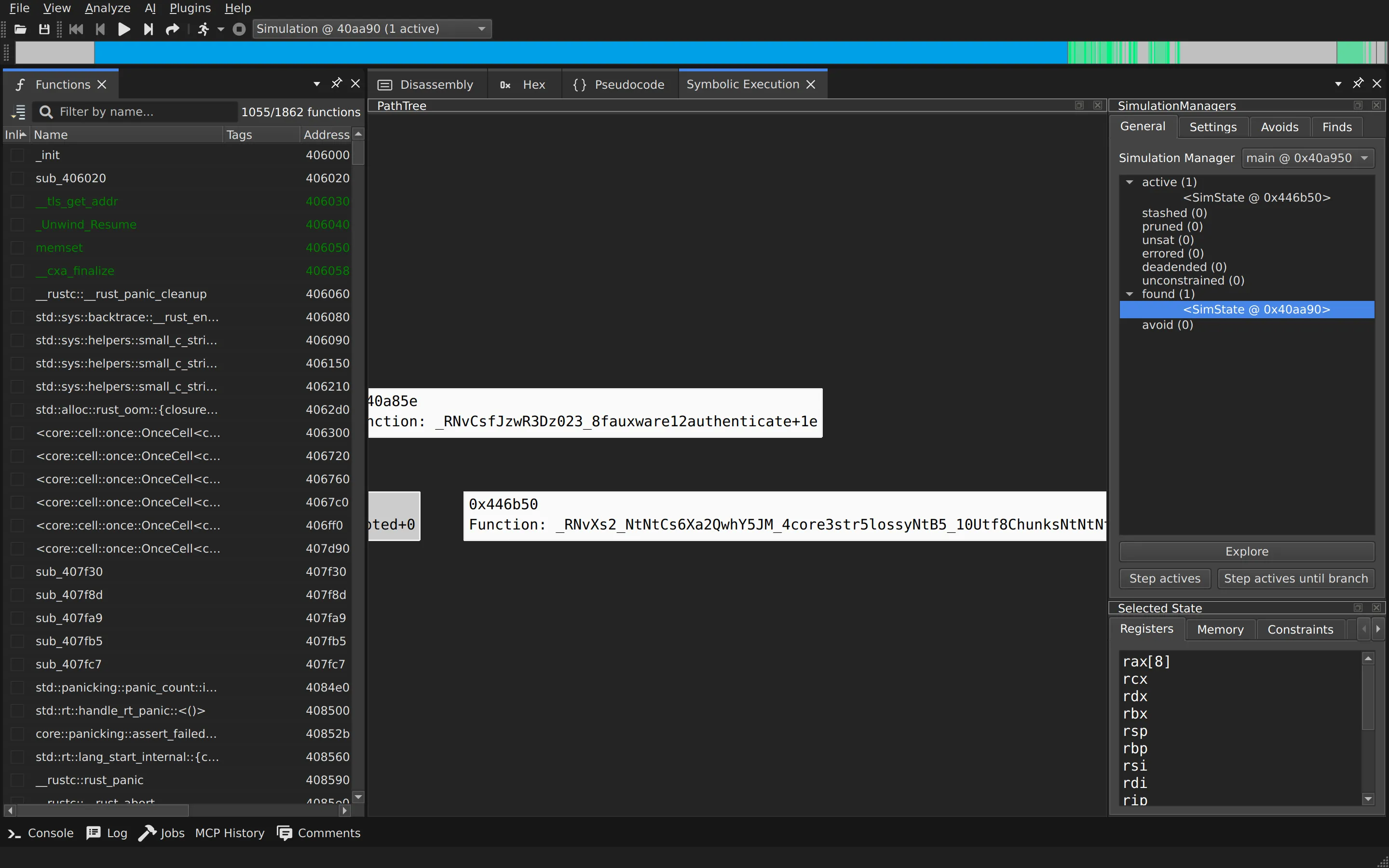This screenshot has height=868, width=1389.
Task: Toggle function list sort order icon
Action: tap(18, 112)
